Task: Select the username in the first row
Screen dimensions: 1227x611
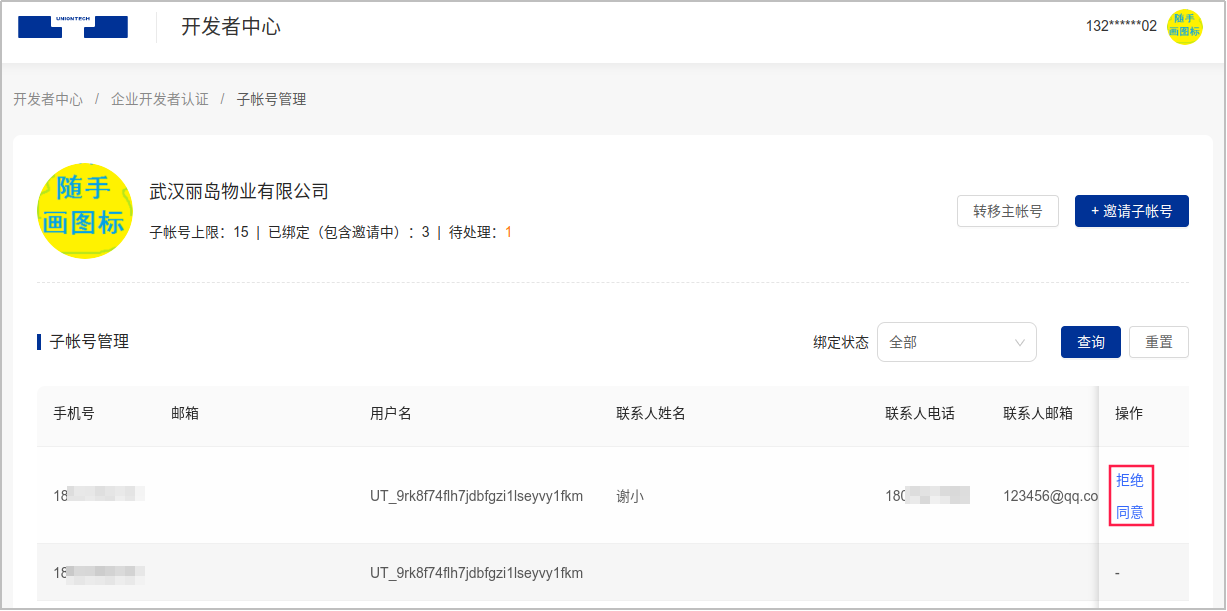Action: (x=476, y=495)
